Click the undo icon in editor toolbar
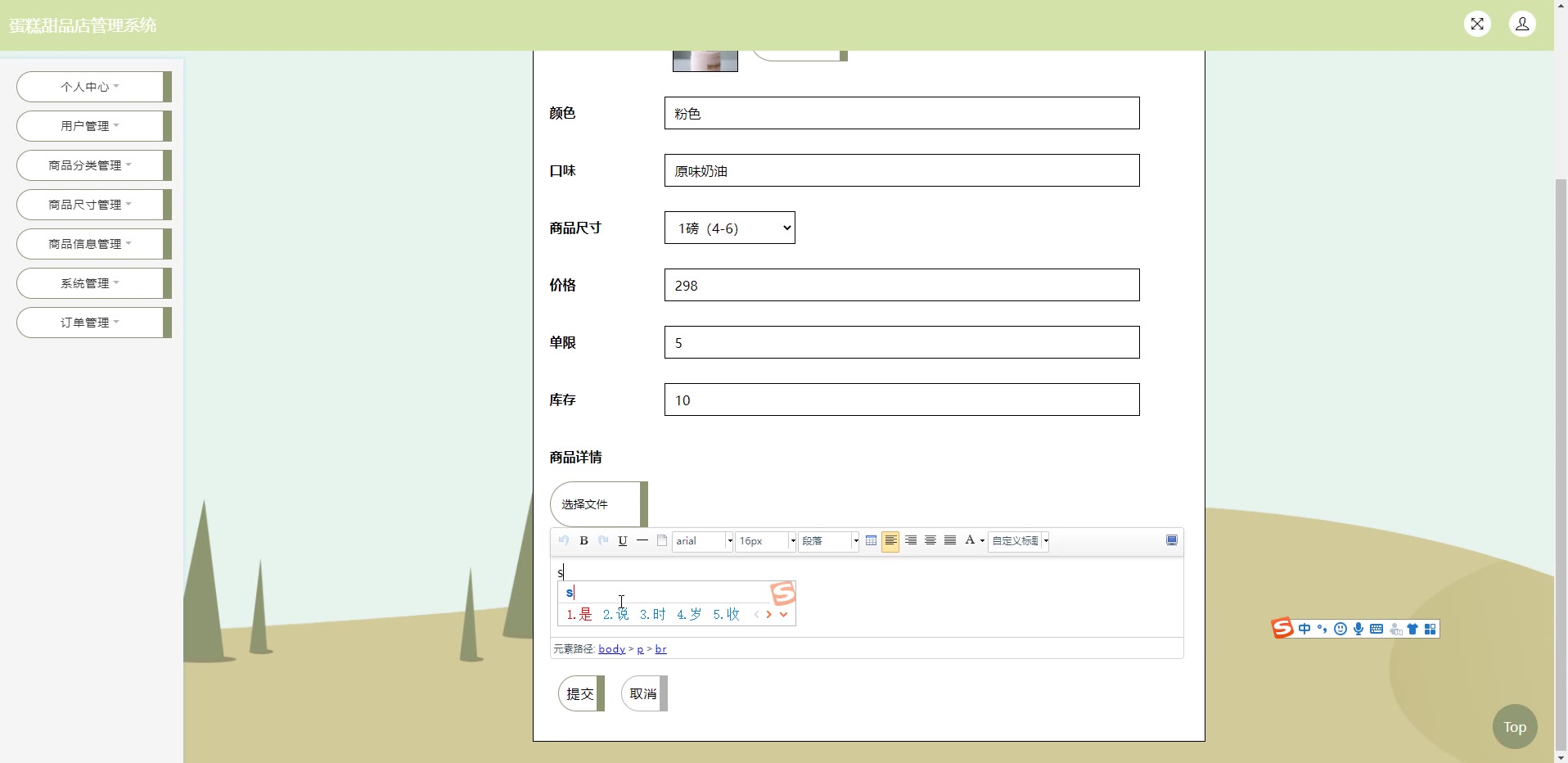This screenshot has width=1568, height=763. coord(563,540)
